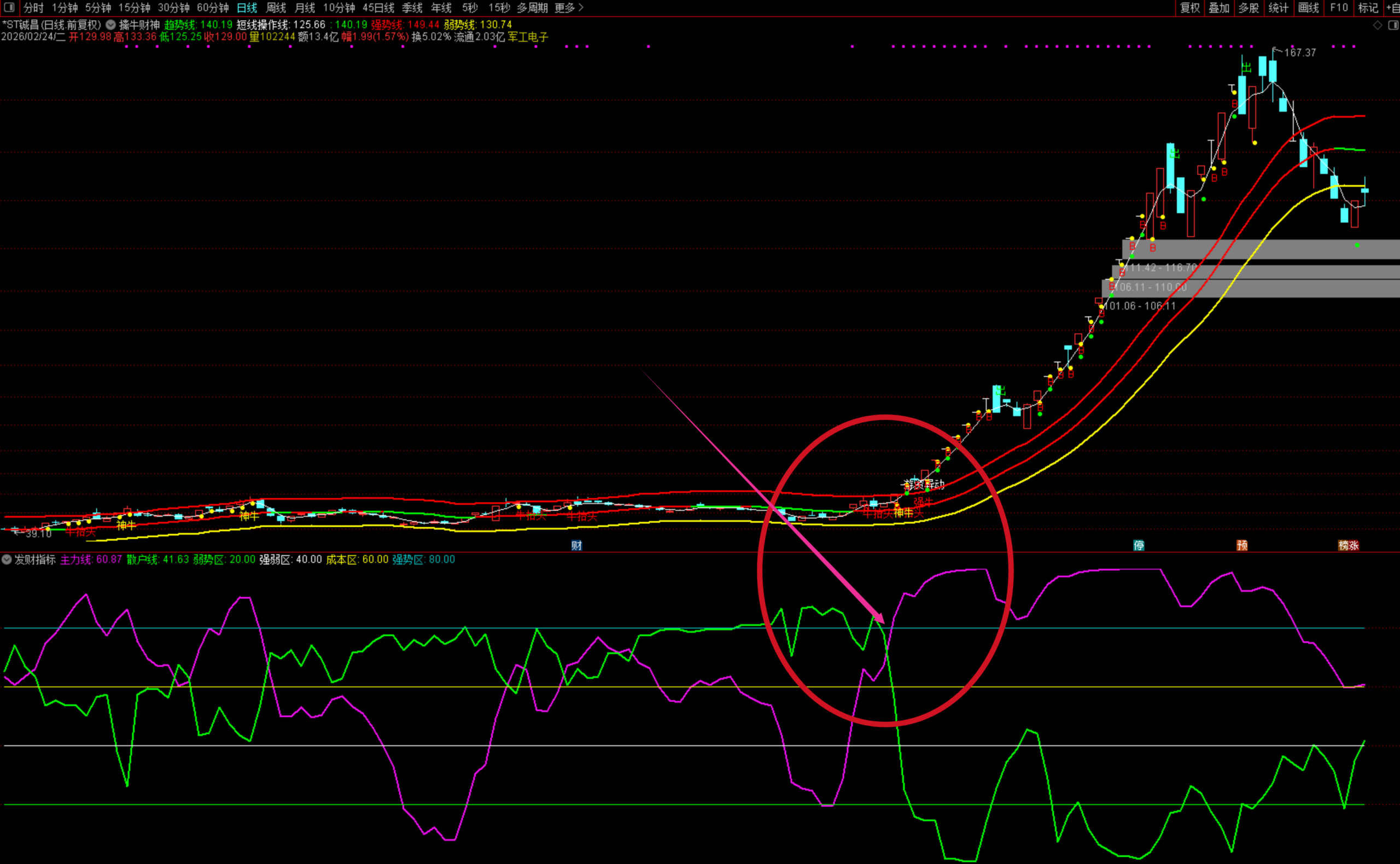Select the 分时 intraday tab
1400x864 pixels.
pyautogui.click(x=33, y=8)
